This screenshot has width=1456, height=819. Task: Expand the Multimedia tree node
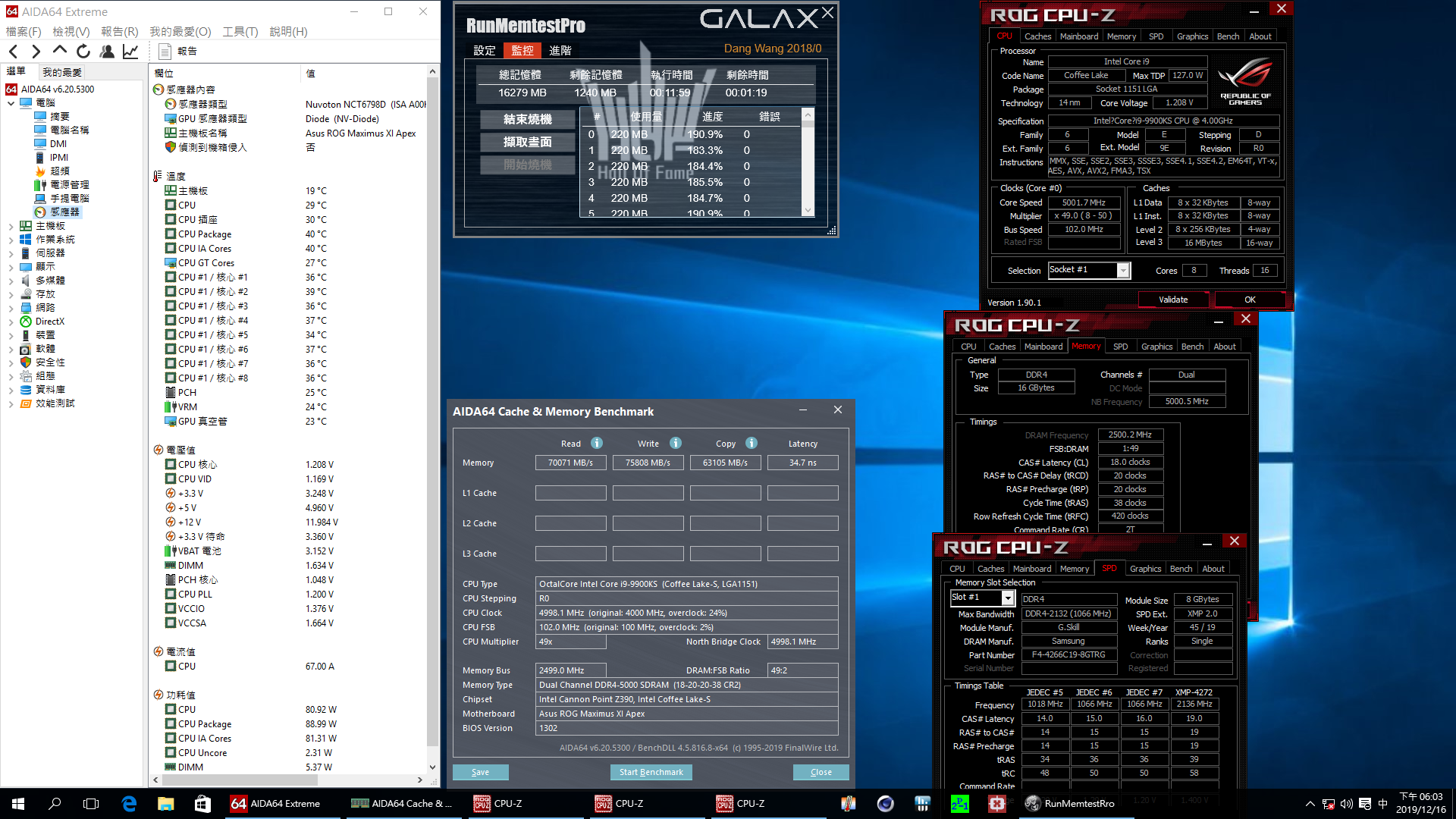(11, 281)
